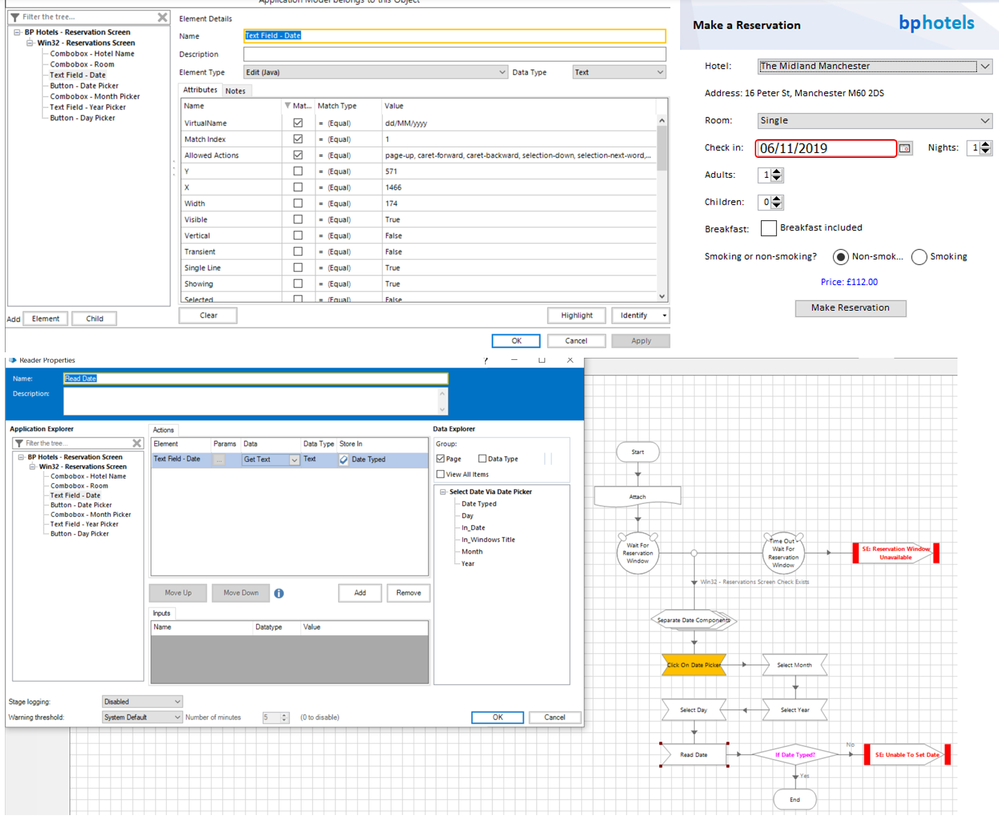Select the Start stage in the flowchart

pyautogui.click(x=637, y=452)
